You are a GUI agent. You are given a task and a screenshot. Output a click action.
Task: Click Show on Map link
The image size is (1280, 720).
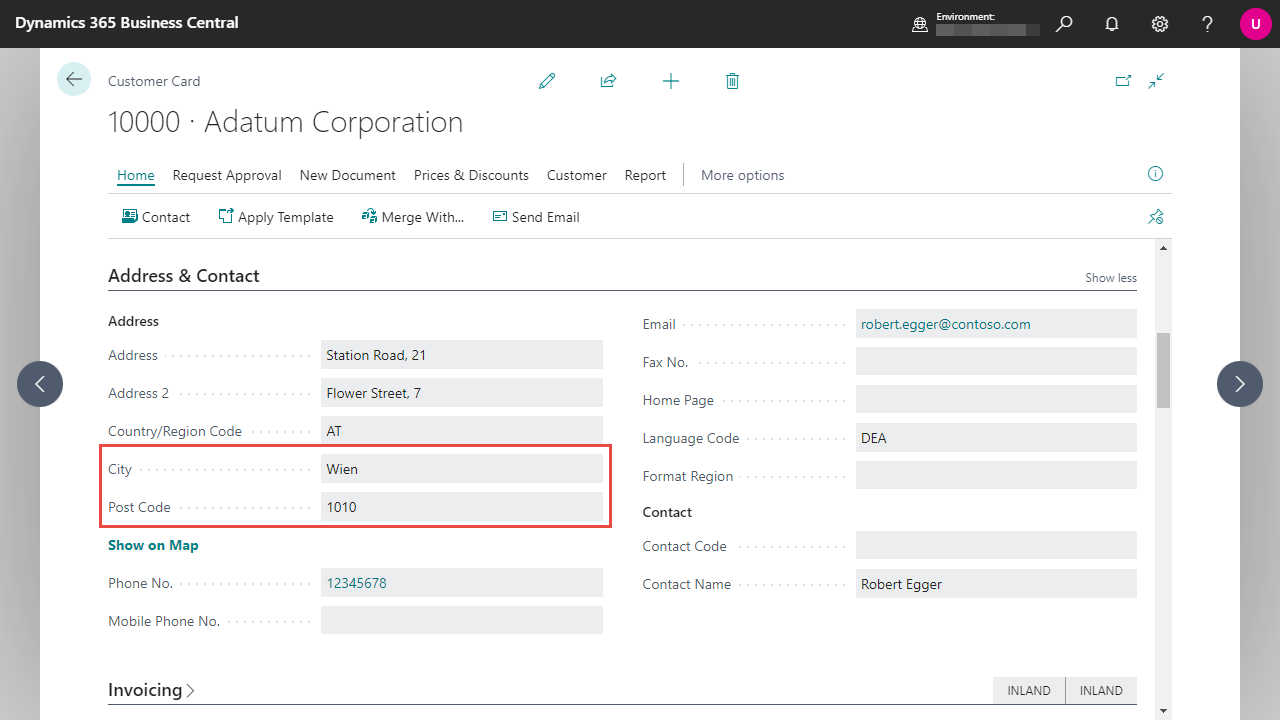point(153,545)
